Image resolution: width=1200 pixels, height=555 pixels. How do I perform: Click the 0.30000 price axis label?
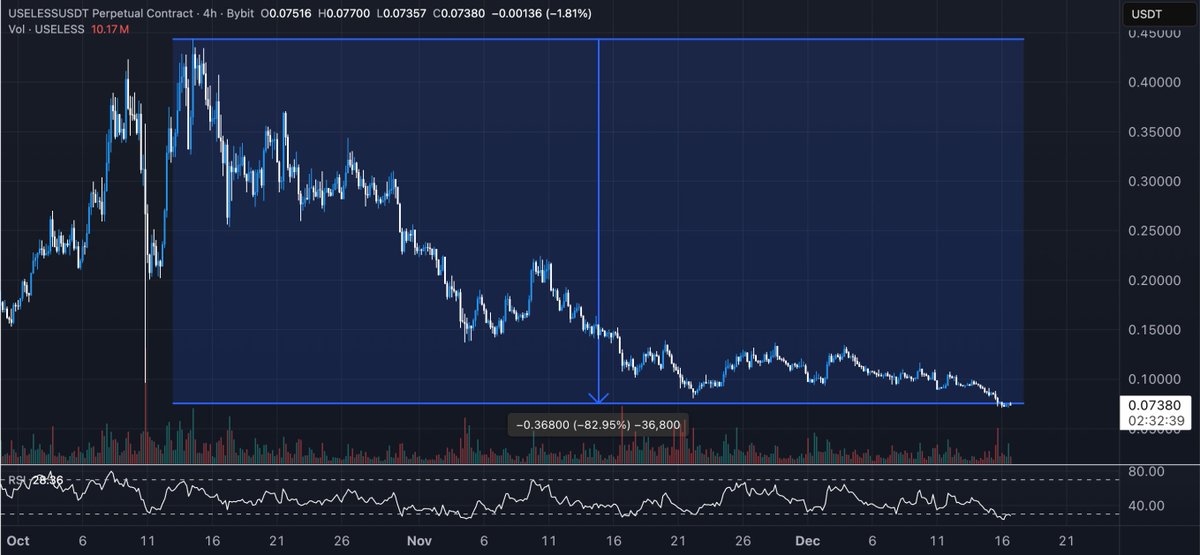point(1154,181)
